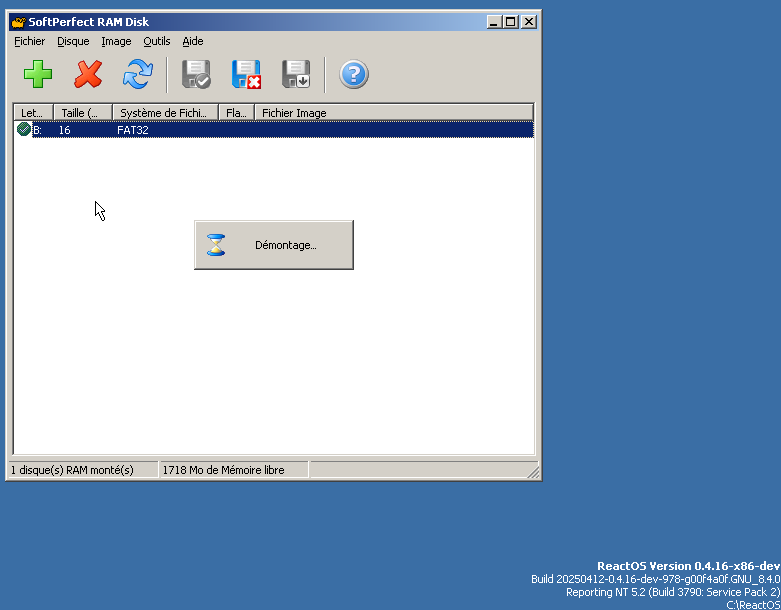Click the red X remove disk icon
The height and width of the screenshot is (610, 781).
(x=88, y=74)
